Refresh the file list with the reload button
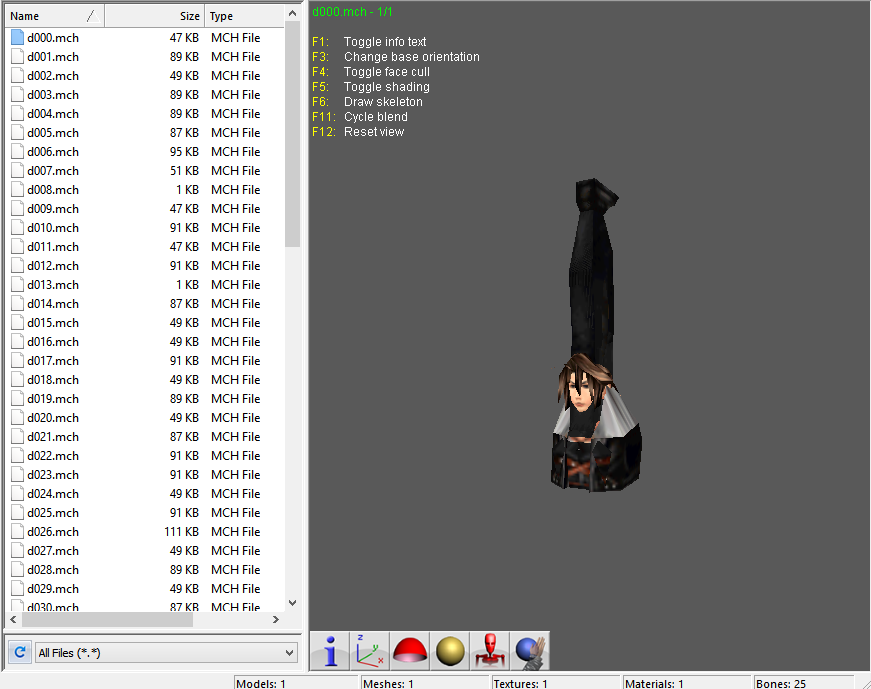 [x=19, y=652]
